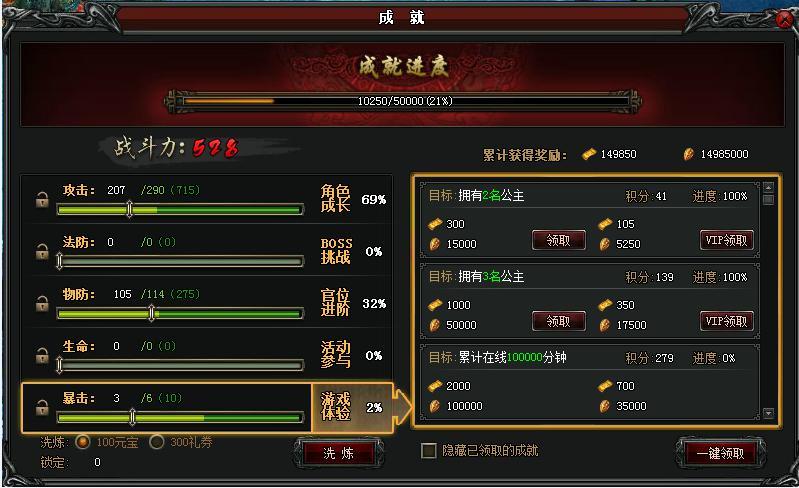Click the 一键领取 button
The image size is (799, 488).
coord(721,453)
